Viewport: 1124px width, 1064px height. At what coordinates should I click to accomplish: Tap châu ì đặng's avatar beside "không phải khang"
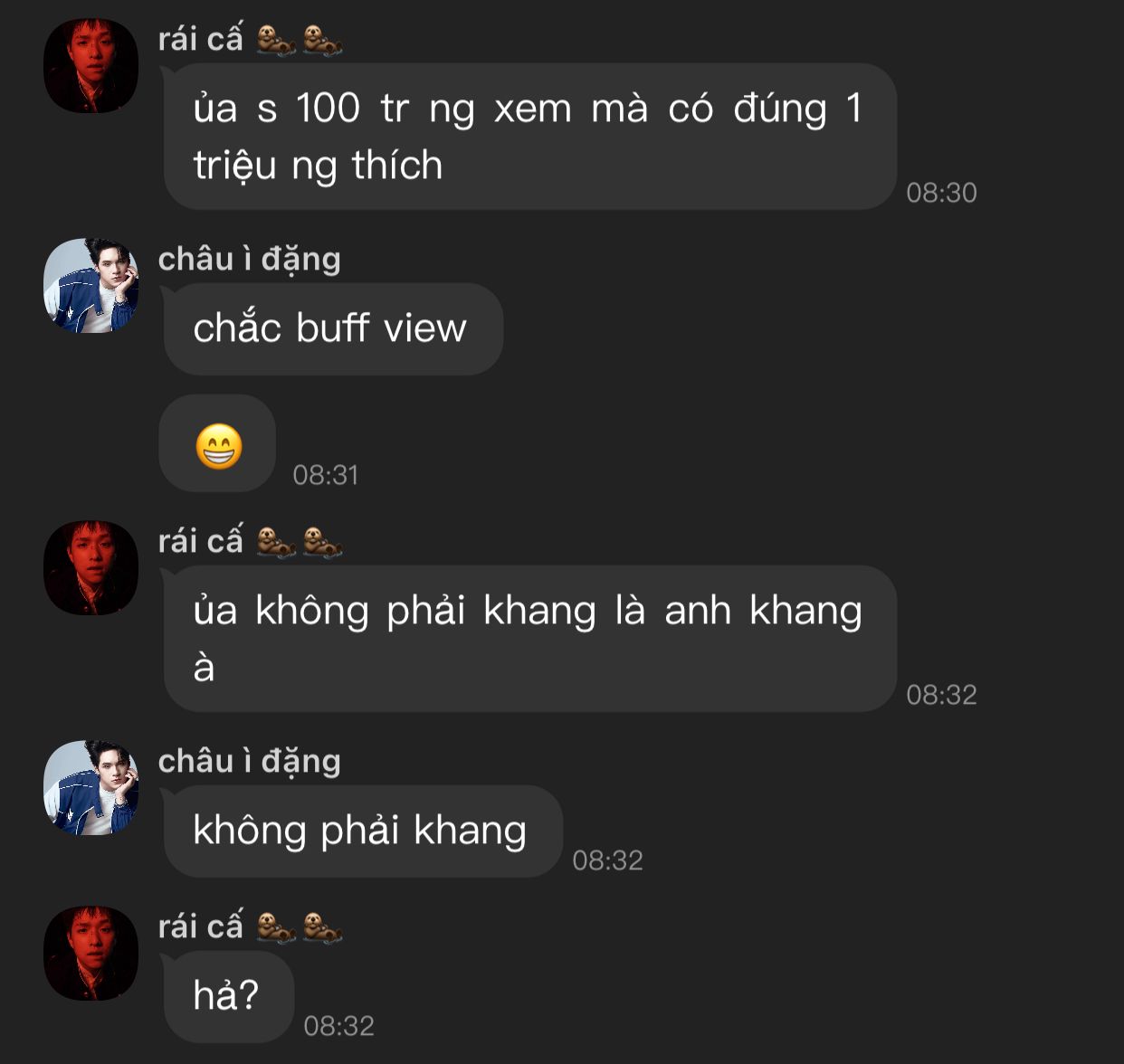[x=90, y=788]
